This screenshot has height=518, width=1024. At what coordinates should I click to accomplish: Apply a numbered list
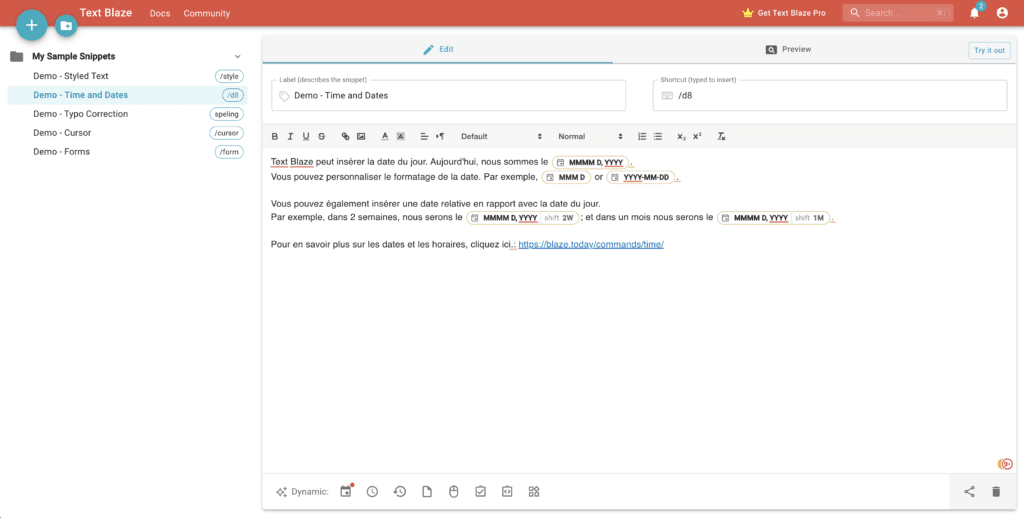(642, 137)
